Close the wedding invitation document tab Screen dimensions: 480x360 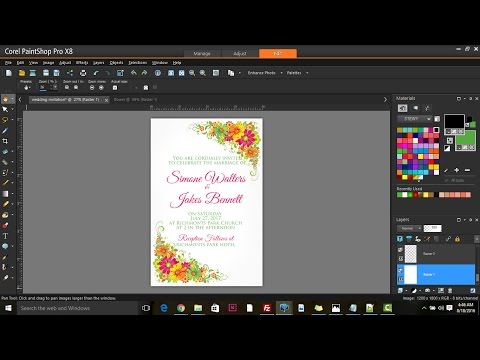tap(106, 100)
